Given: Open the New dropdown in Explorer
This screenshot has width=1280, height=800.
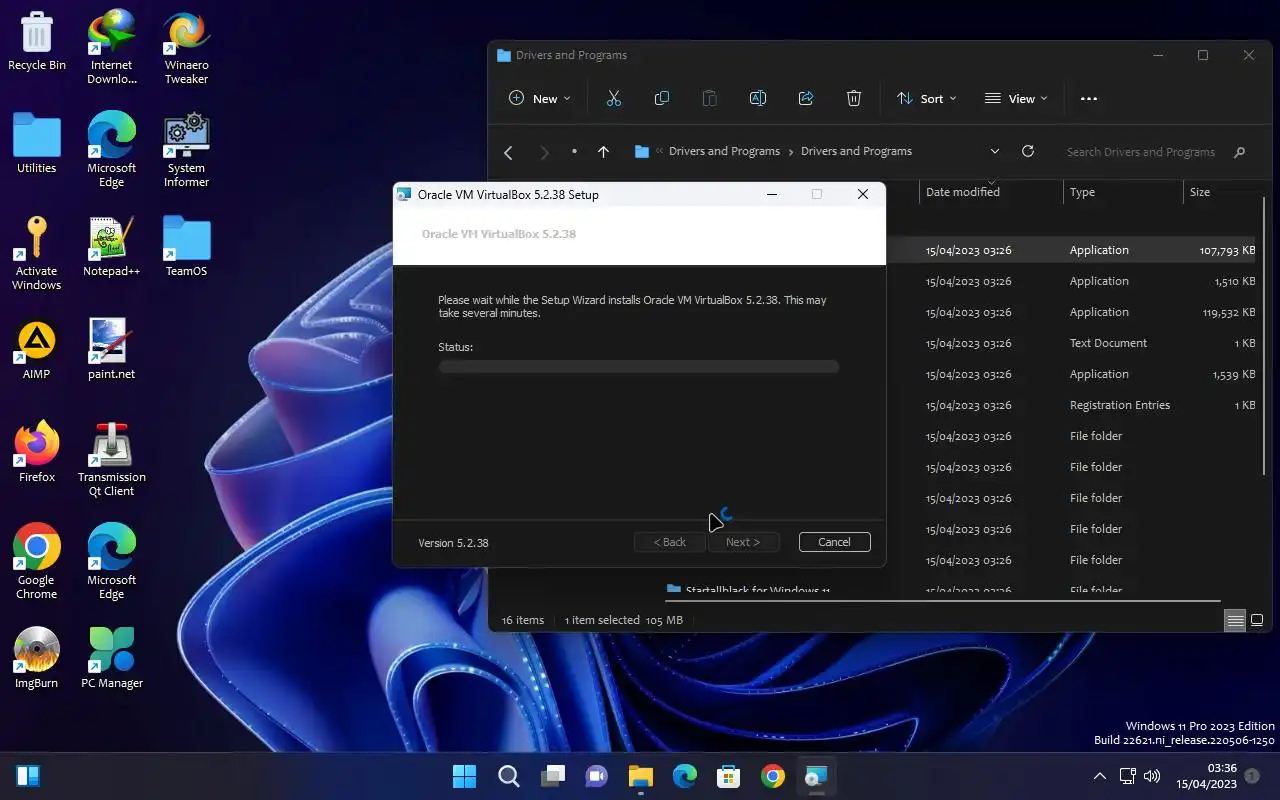Looking at the screenshot, I should (x=539, y=98).
